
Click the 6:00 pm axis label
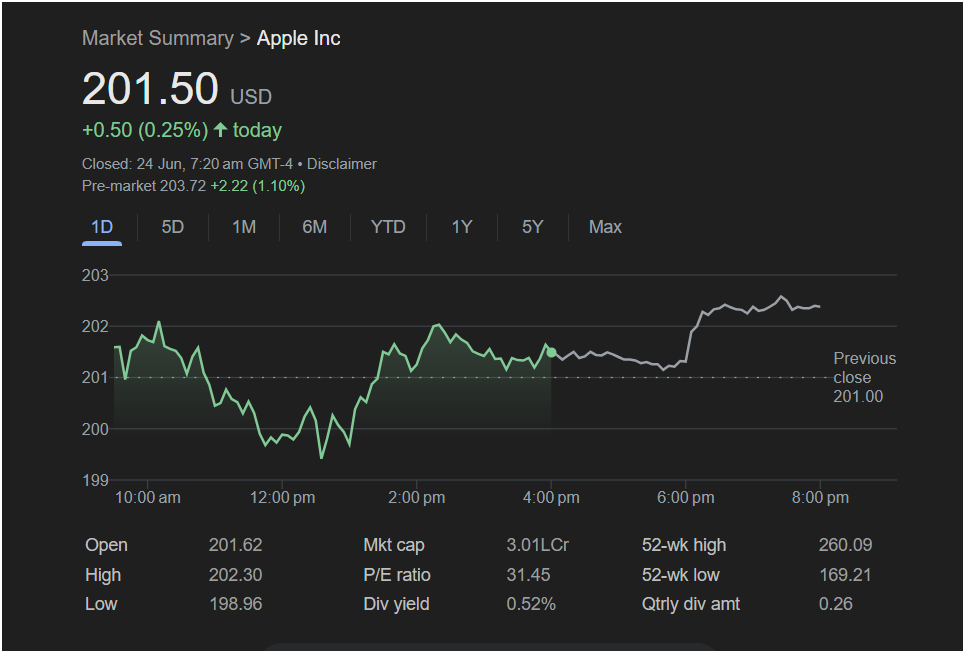coord(686,497)
